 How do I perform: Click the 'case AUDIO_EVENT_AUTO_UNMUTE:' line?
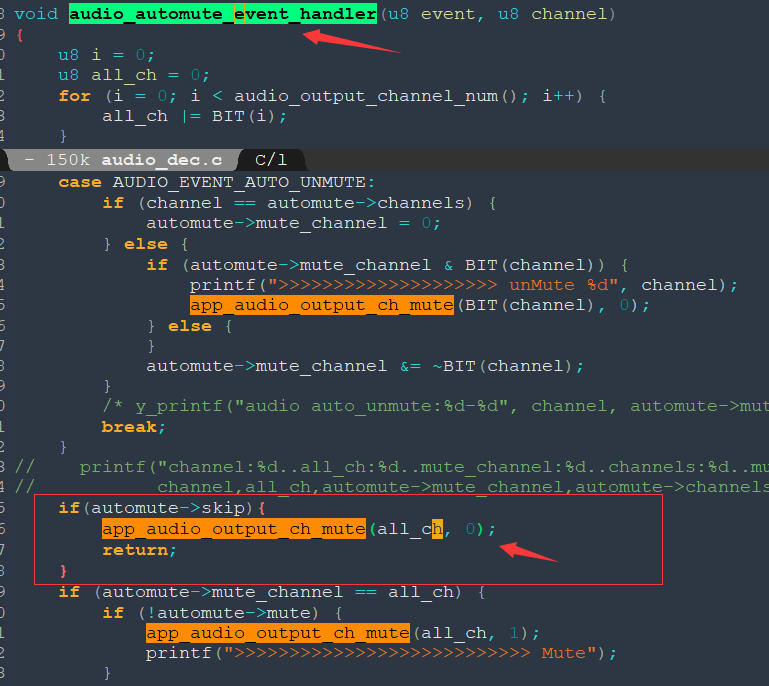(217, 182)
